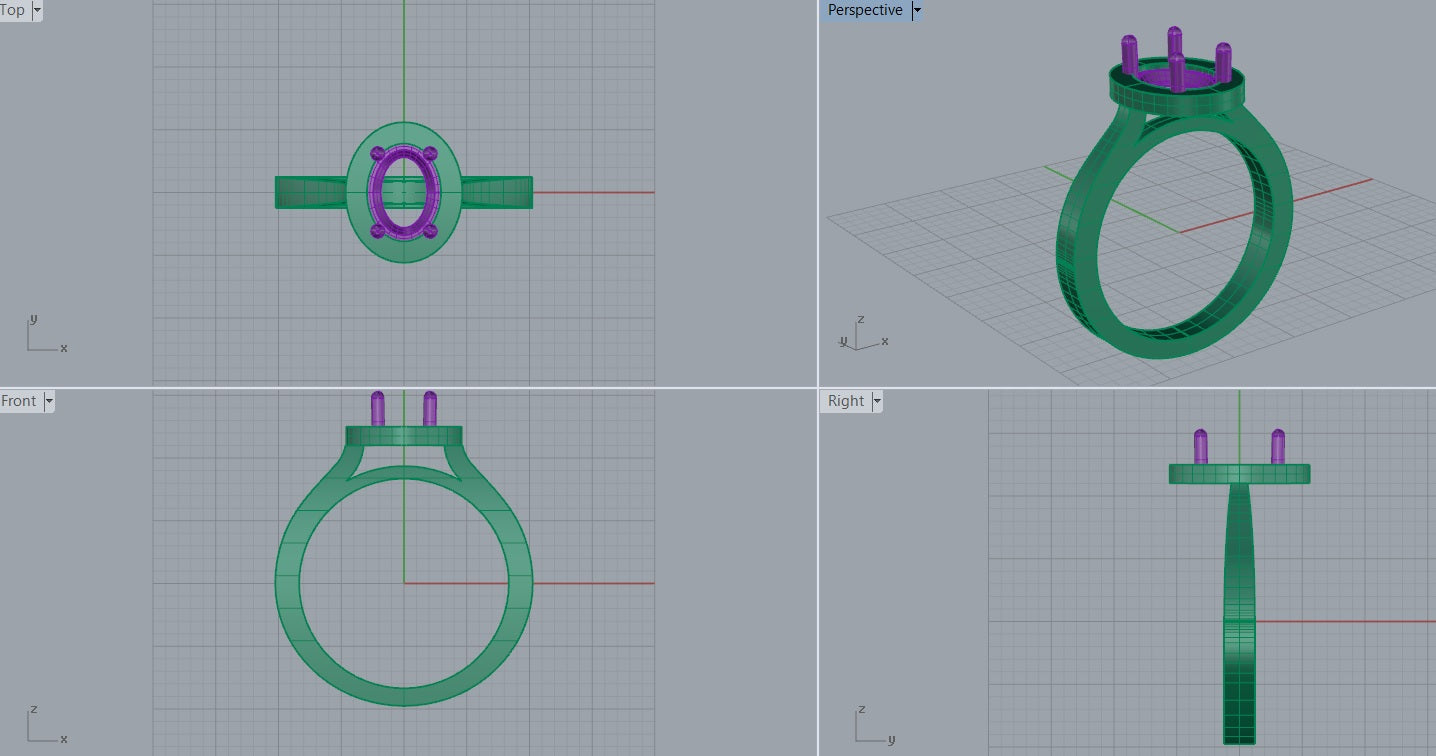
Task: Open the Front viewport dropdown arrow
Action: click(49, 401)
